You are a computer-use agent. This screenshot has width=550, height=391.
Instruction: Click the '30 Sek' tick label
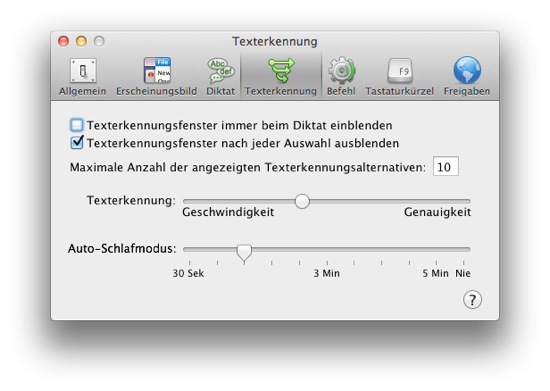coord(188,273)
